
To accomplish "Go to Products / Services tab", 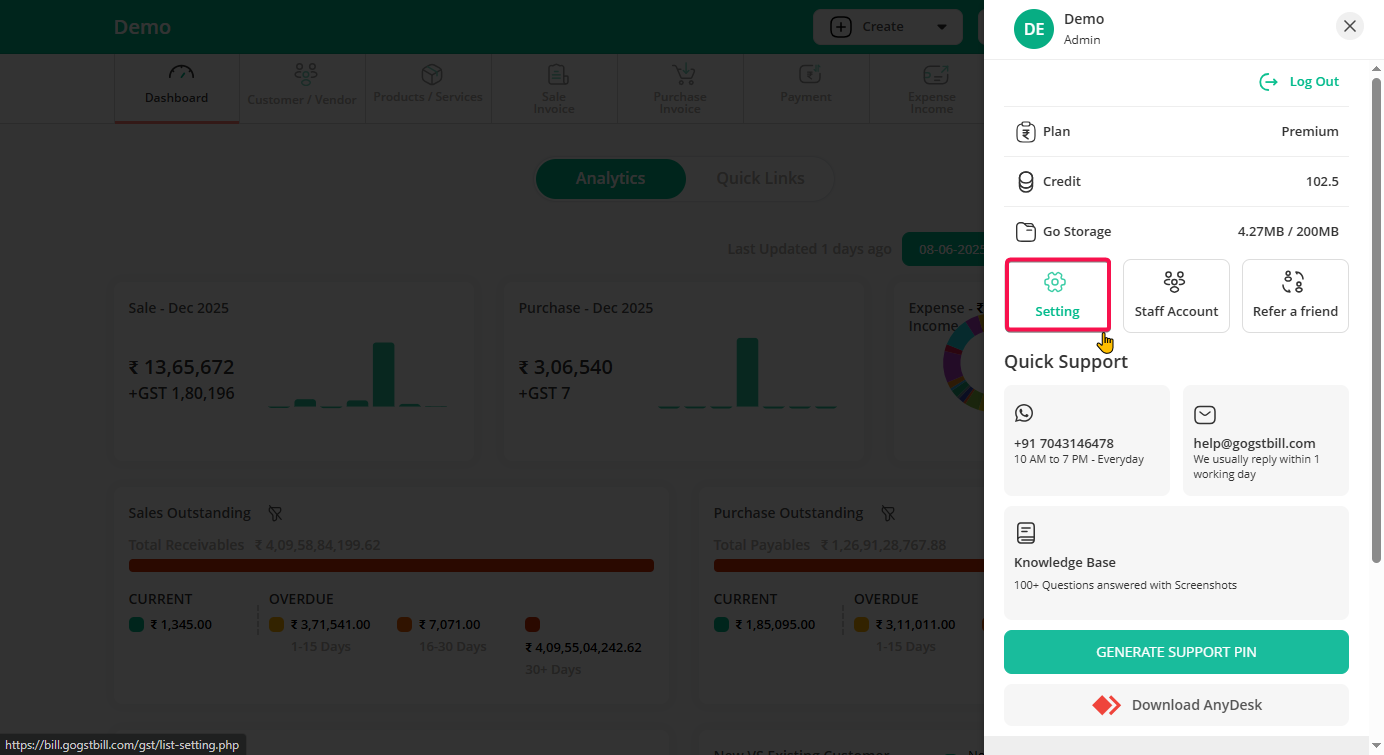I will tap(428, 87).
